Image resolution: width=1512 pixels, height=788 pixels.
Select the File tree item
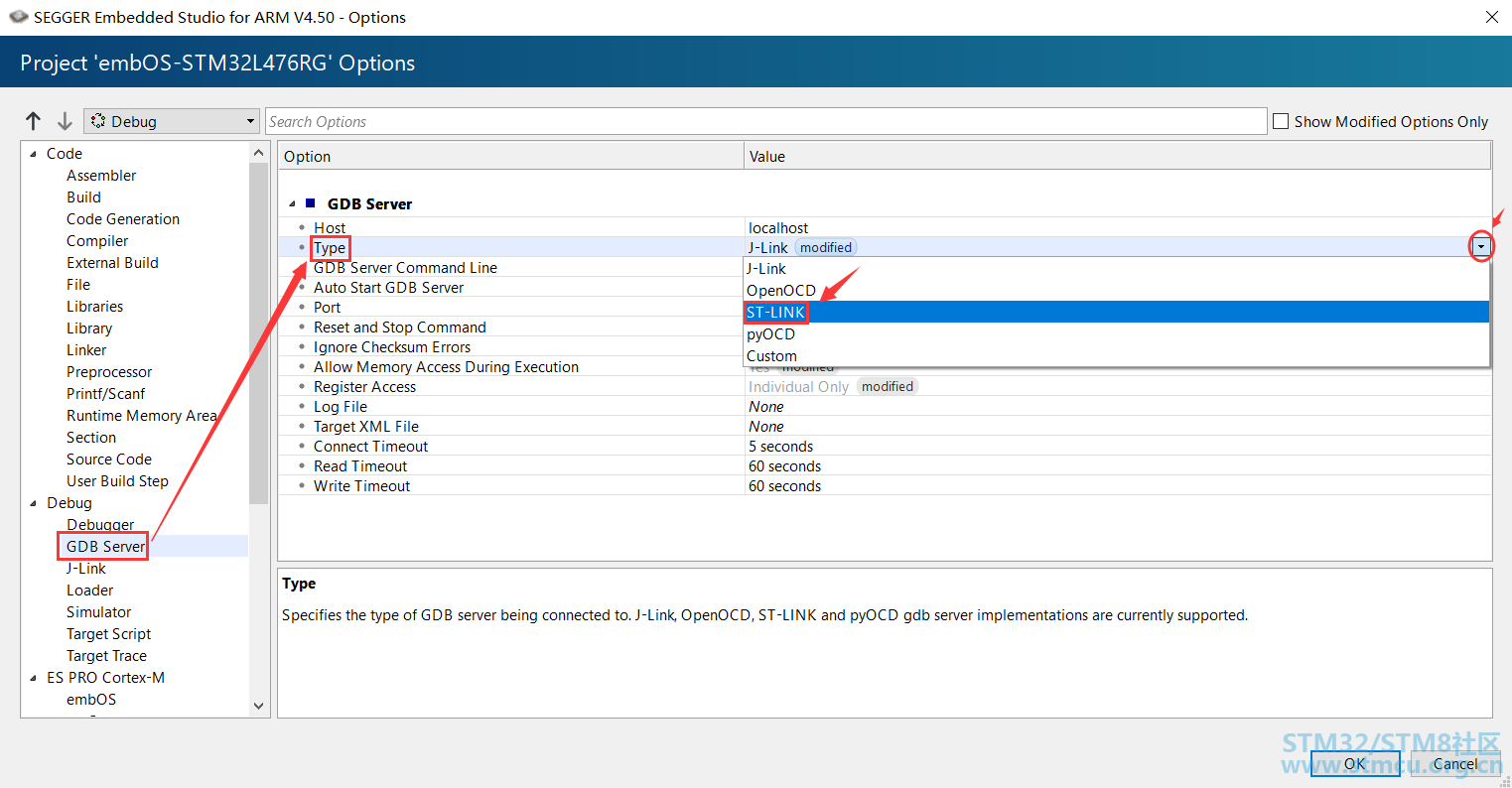point(78,285)
